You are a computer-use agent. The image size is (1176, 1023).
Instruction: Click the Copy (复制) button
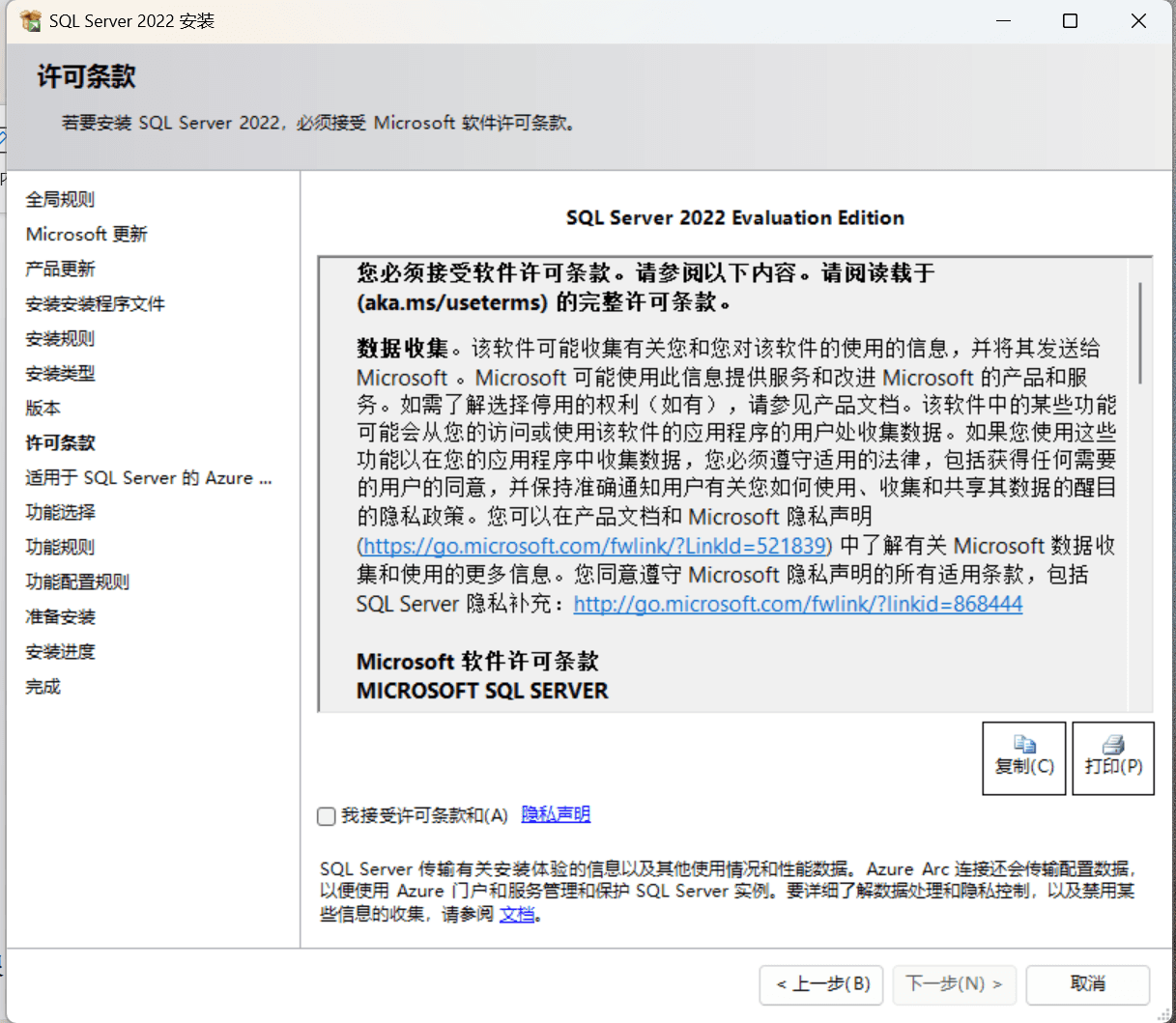click(x=1024, y=758)
